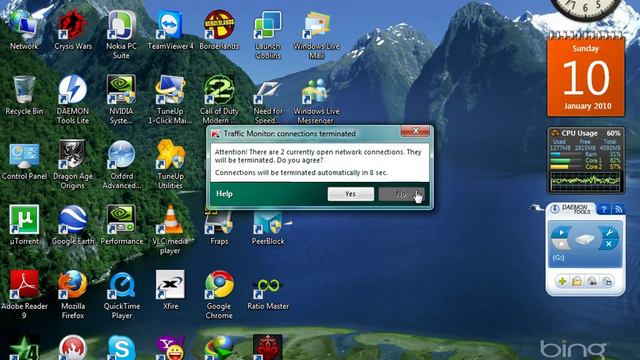This screenshot has height=360, width=640.
Task: Open the Recycle Bin
Action: (x=24, y=96)
